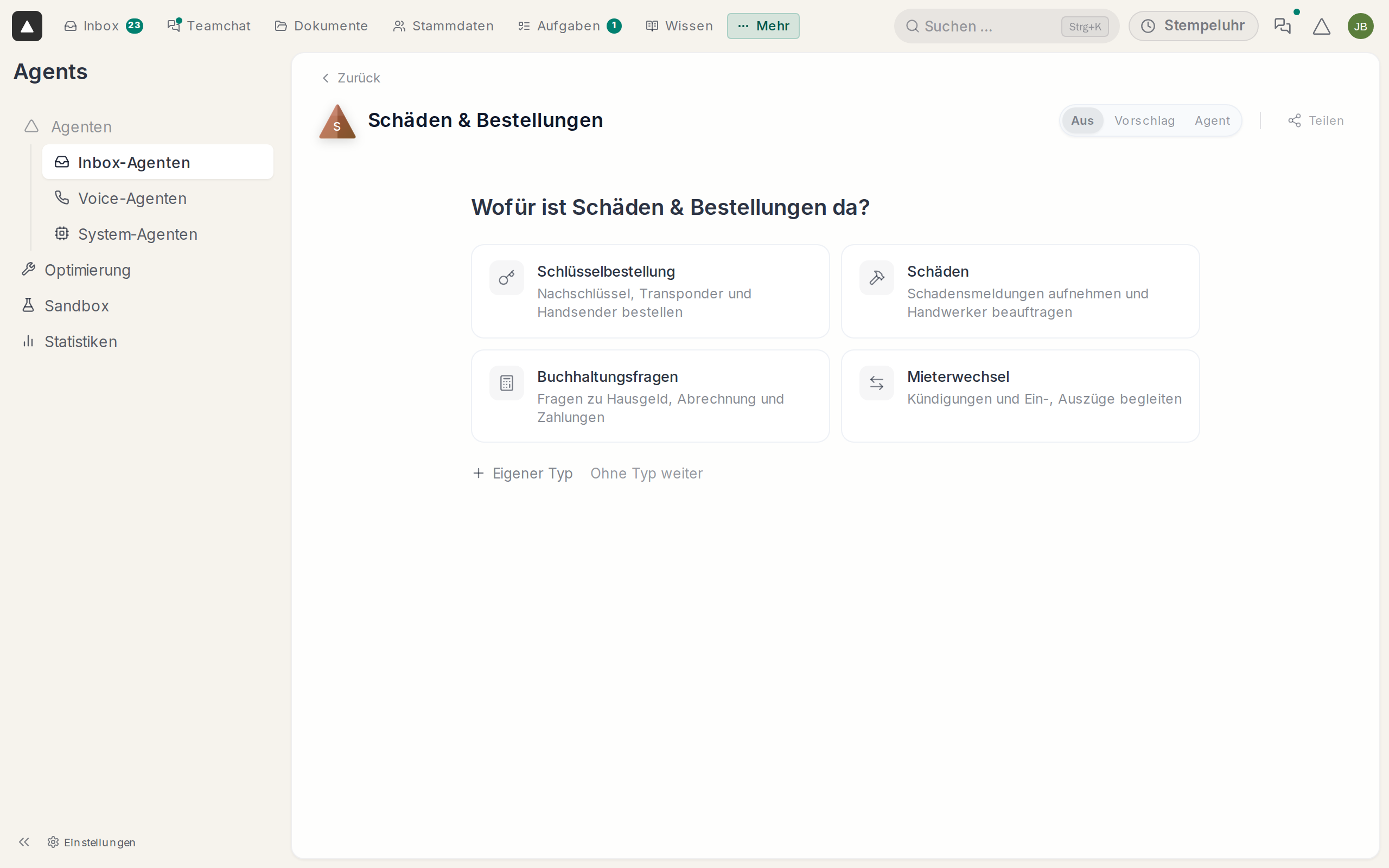Click the calculator icon on Buchhaltungsfragen
The image size is (1389, 868).
[506, 383]
